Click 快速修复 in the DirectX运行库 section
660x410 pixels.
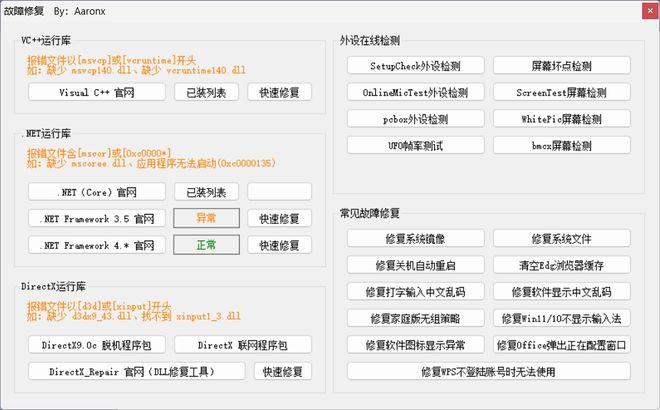point(283,371)
